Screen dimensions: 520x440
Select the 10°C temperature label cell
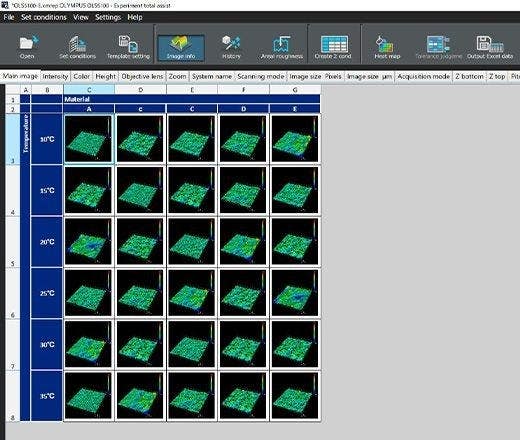tap(47, 139)
